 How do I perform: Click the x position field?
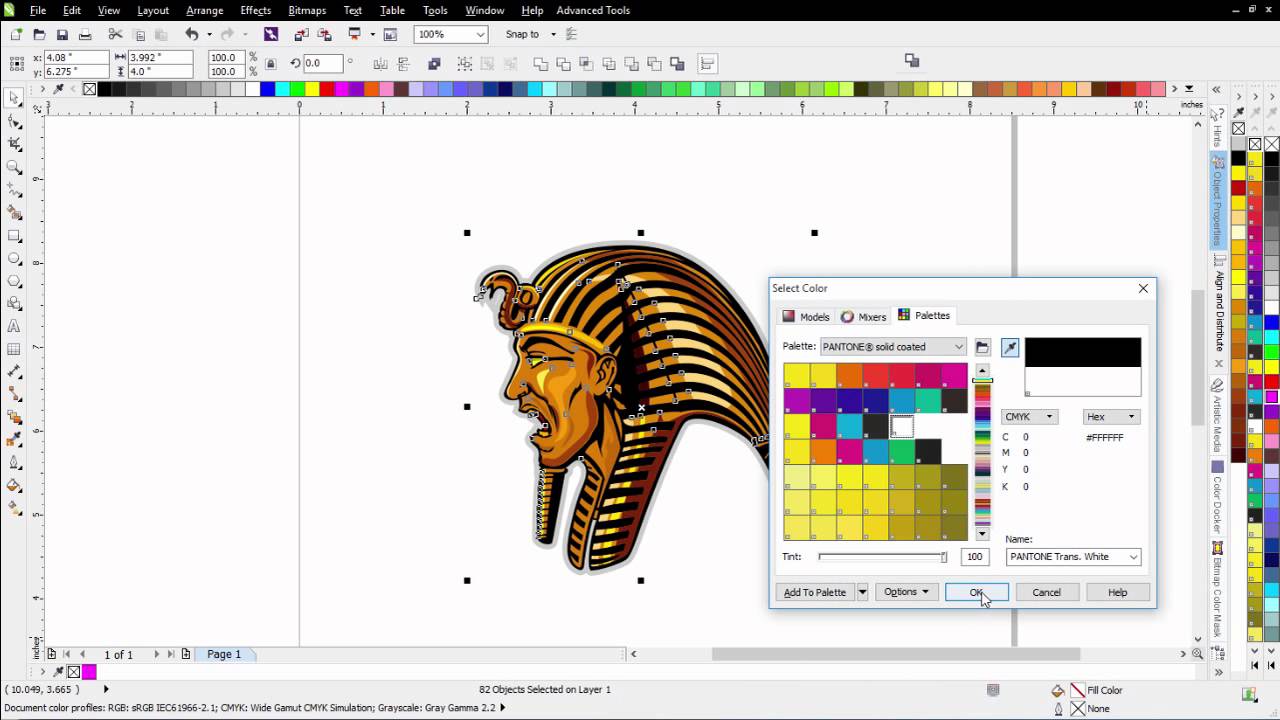tap(76, 57)
